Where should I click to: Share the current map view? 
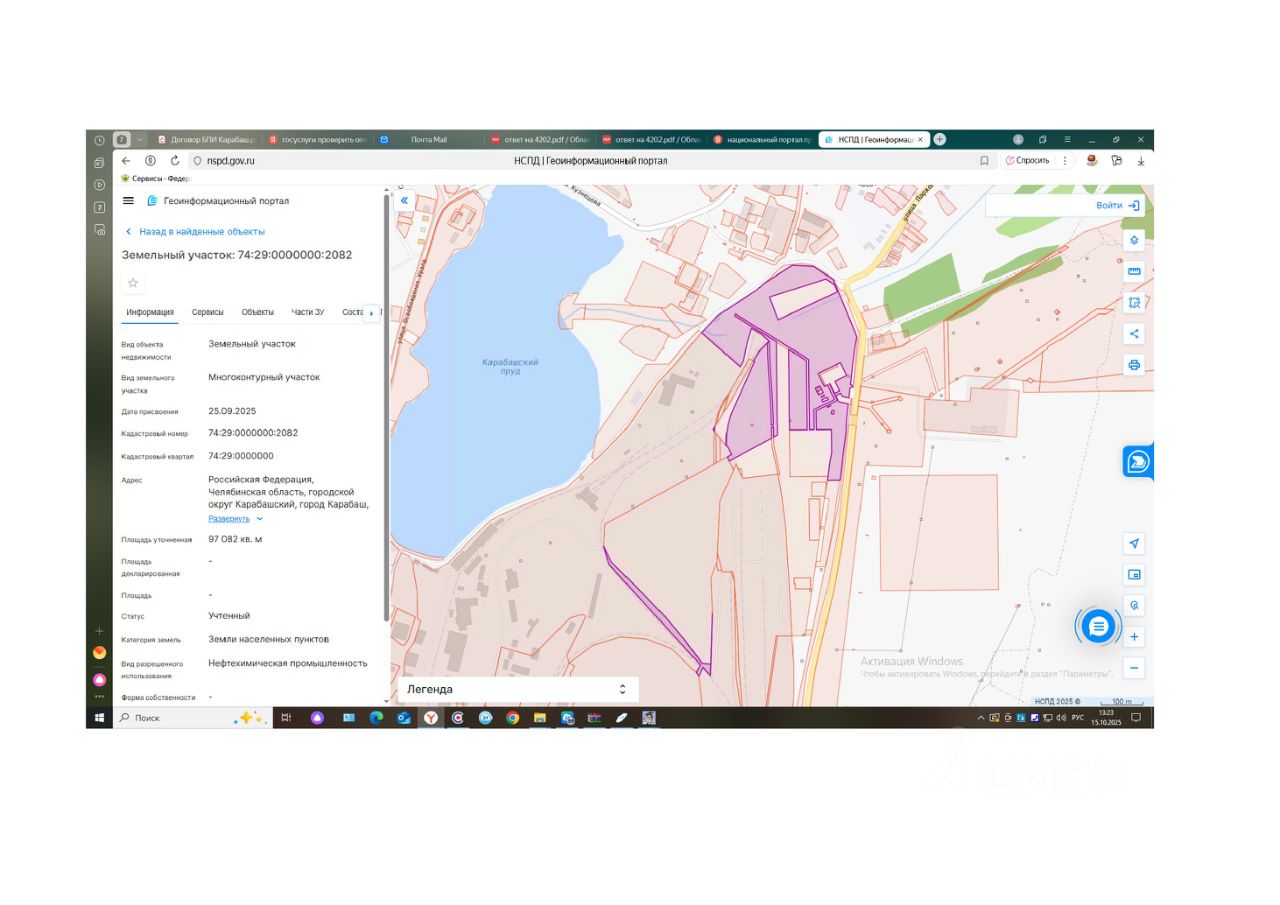click(x=1134, y=333)
